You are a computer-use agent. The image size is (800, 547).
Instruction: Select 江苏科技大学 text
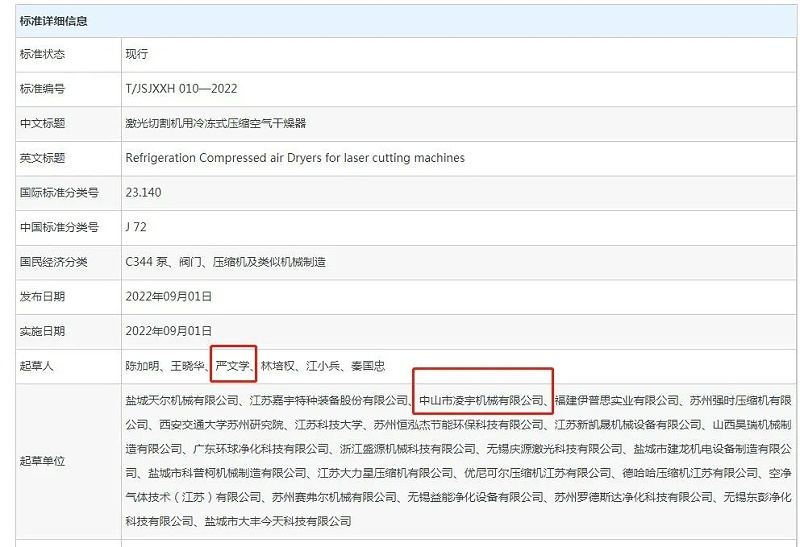[x=329, y=425]
